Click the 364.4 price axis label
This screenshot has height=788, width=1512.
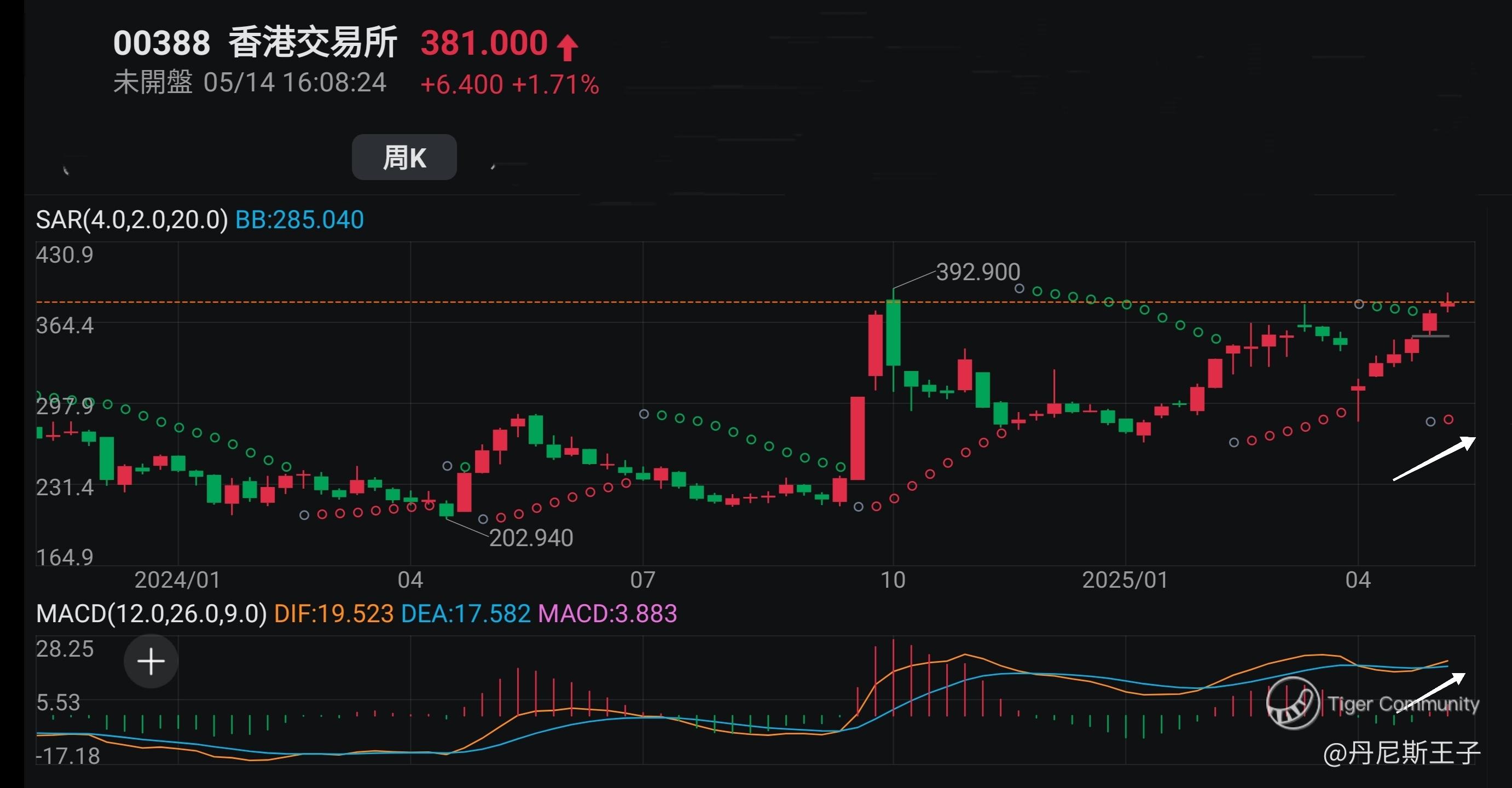click(65, 325)
